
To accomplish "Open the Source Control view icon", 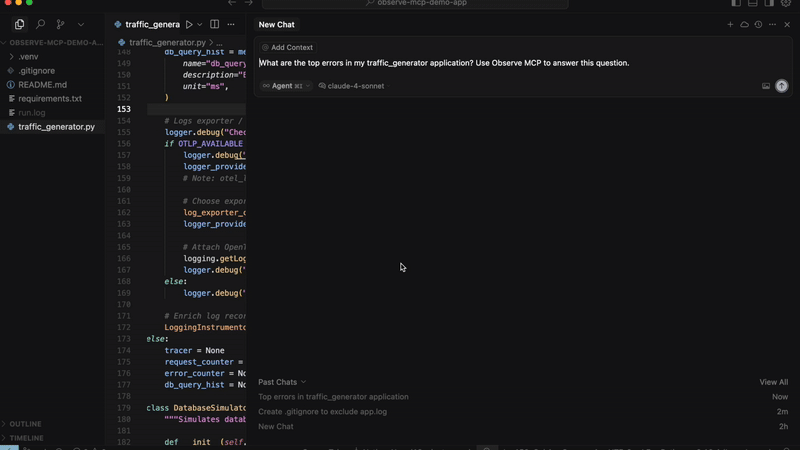I will pyautogui.click(x=60, y=24).
